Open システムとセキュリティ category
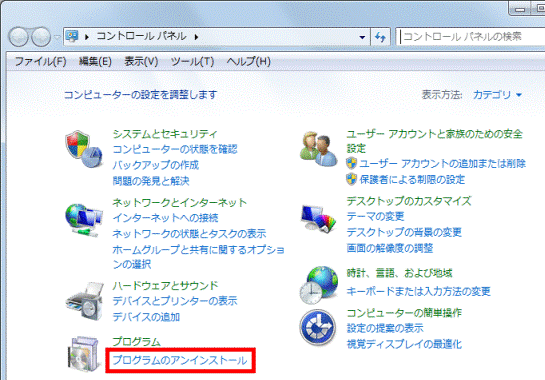Image resolution: width=545 pixels, height=380 pixels. (165, 134)
